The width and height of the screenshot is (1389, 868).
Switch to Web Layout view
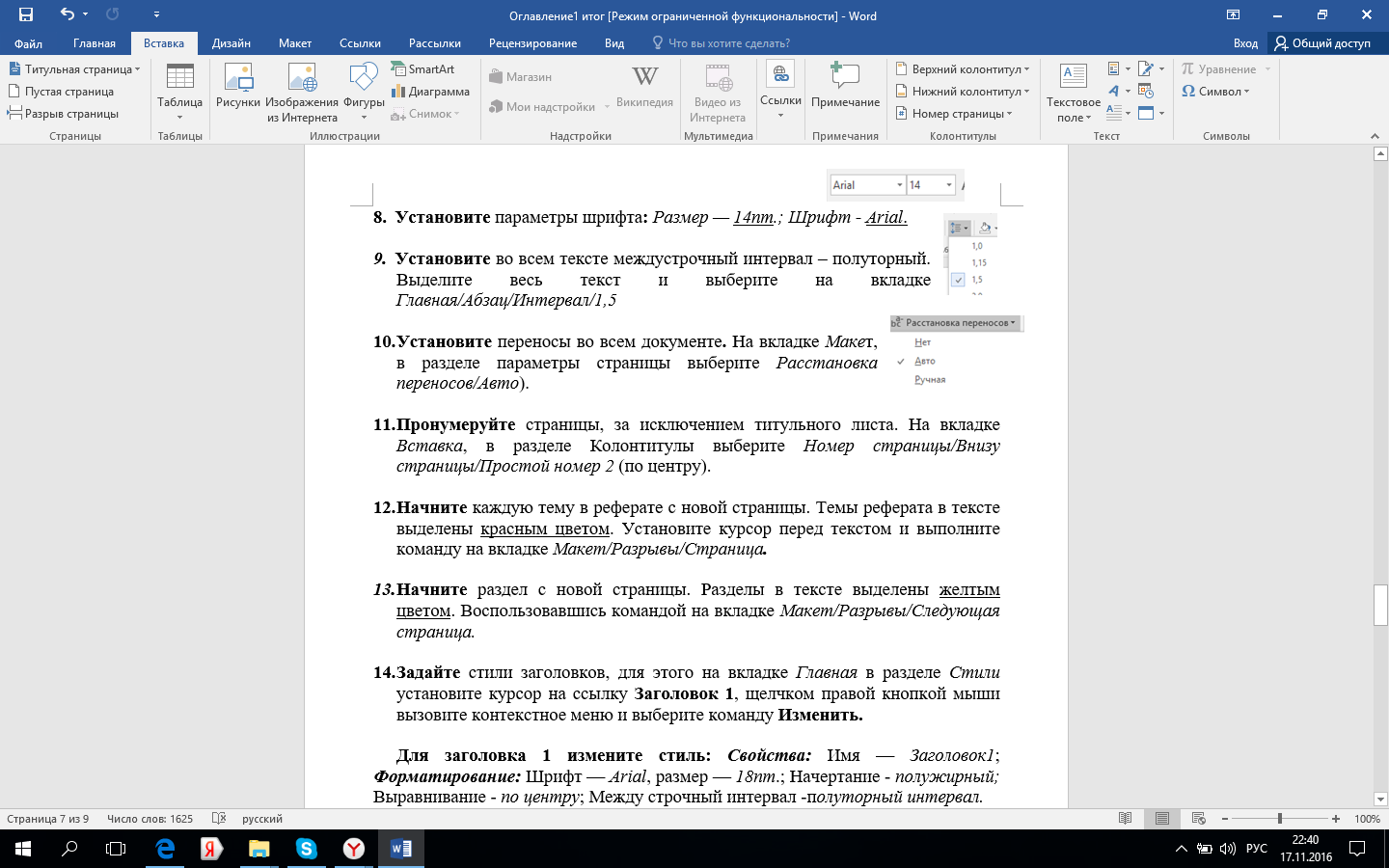click(x=1199, y=819)
